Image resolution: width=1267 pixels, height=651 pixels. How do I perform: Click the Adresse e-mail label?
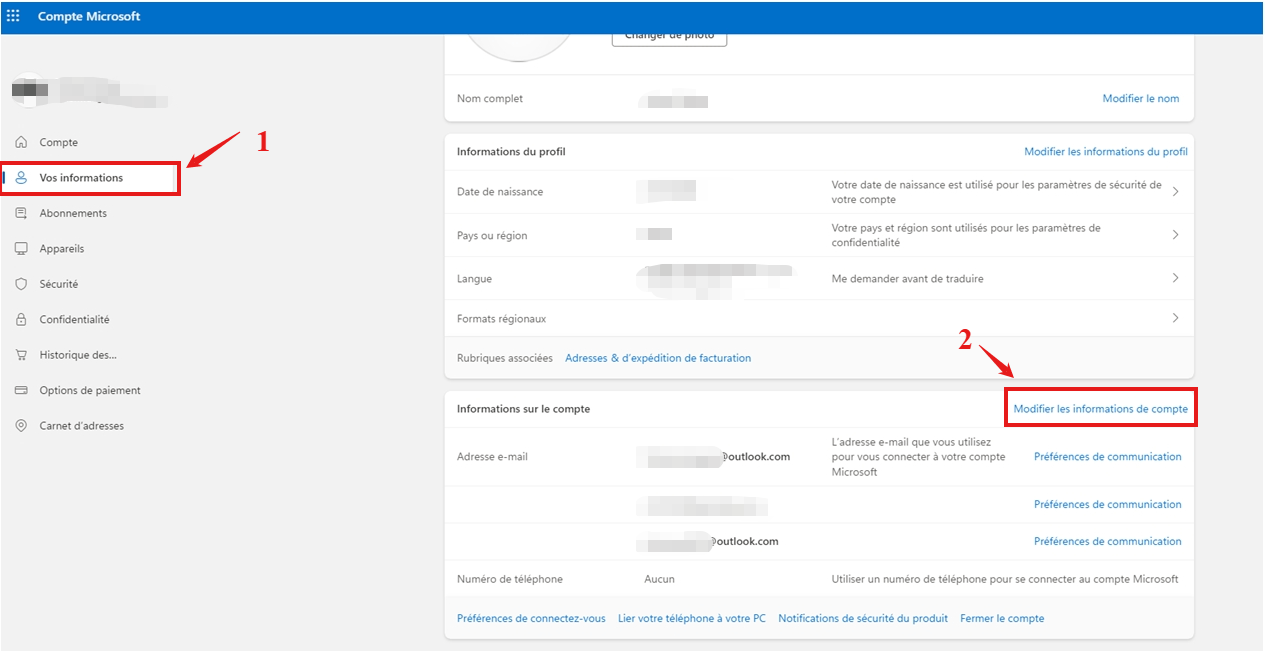[492, 457]
